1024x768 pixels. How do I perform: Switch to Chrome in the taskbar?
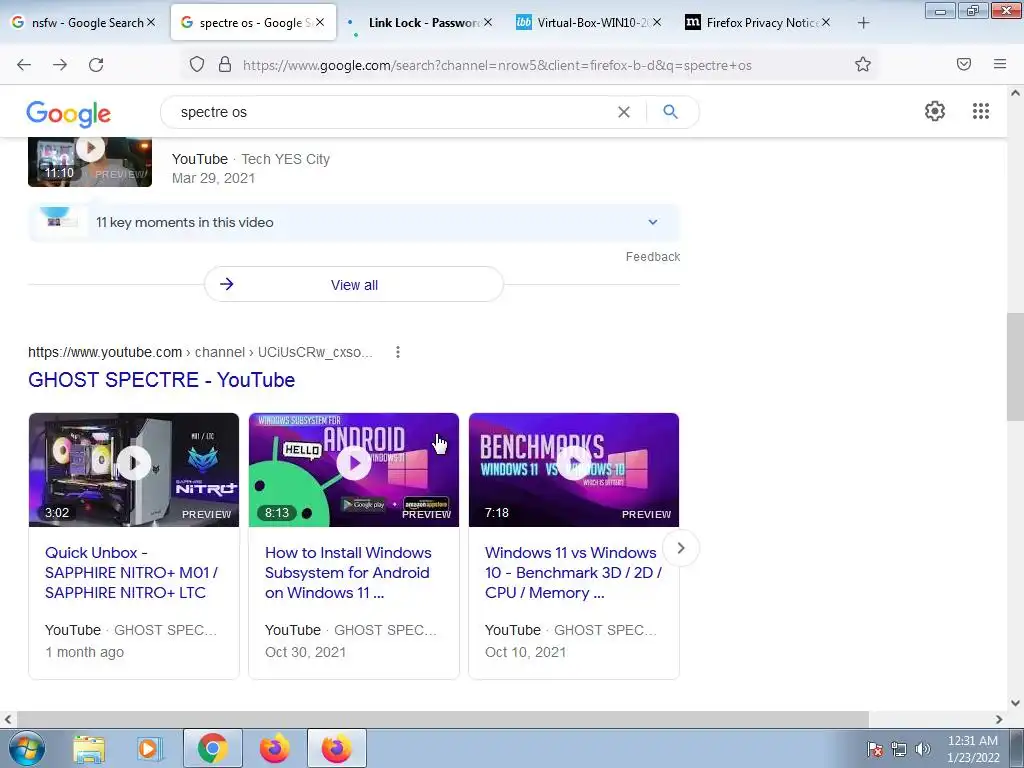click(212, 748)
